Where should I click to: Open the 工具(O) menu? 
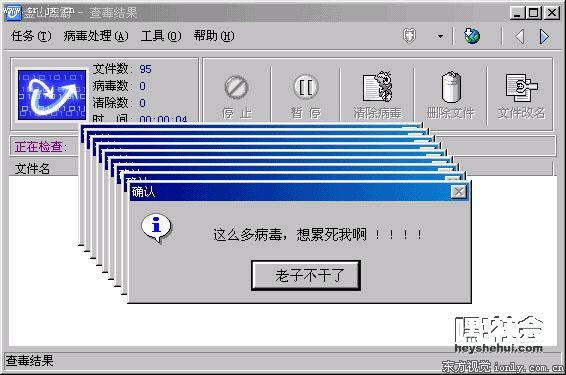161,36
